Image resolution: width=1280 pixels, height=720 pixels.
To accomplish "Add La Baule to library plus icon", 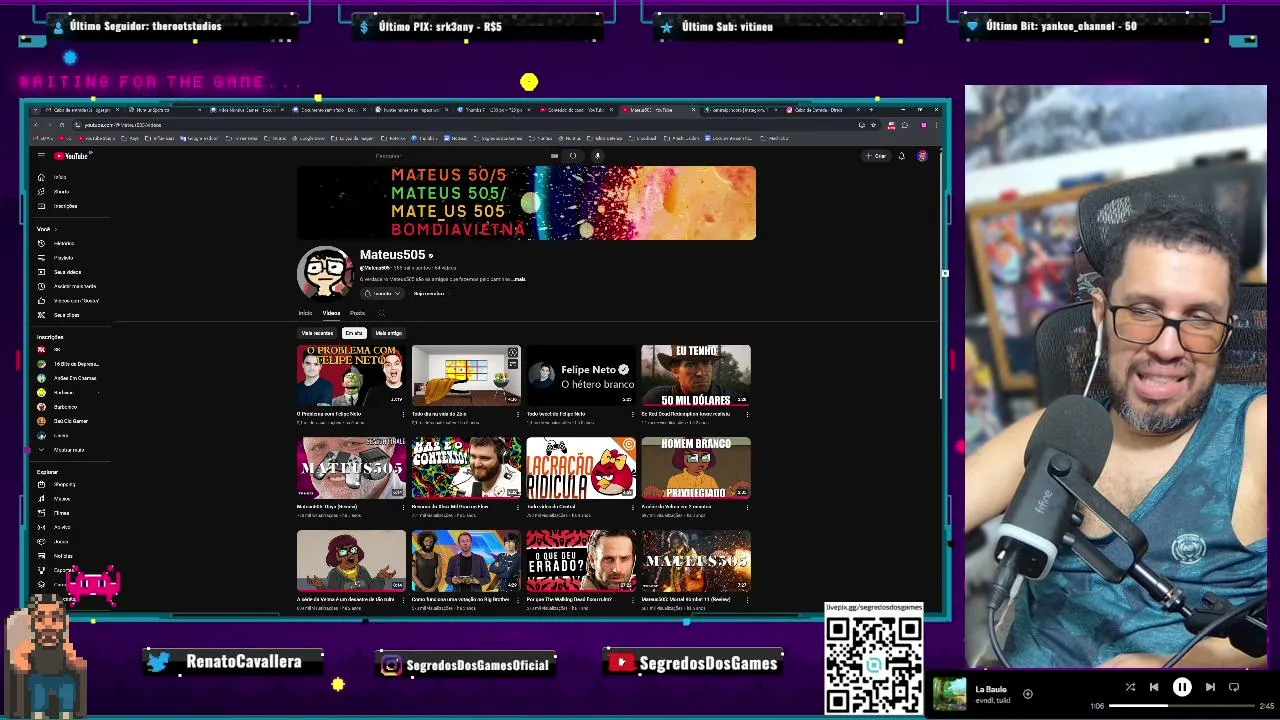I will 1027,693.
